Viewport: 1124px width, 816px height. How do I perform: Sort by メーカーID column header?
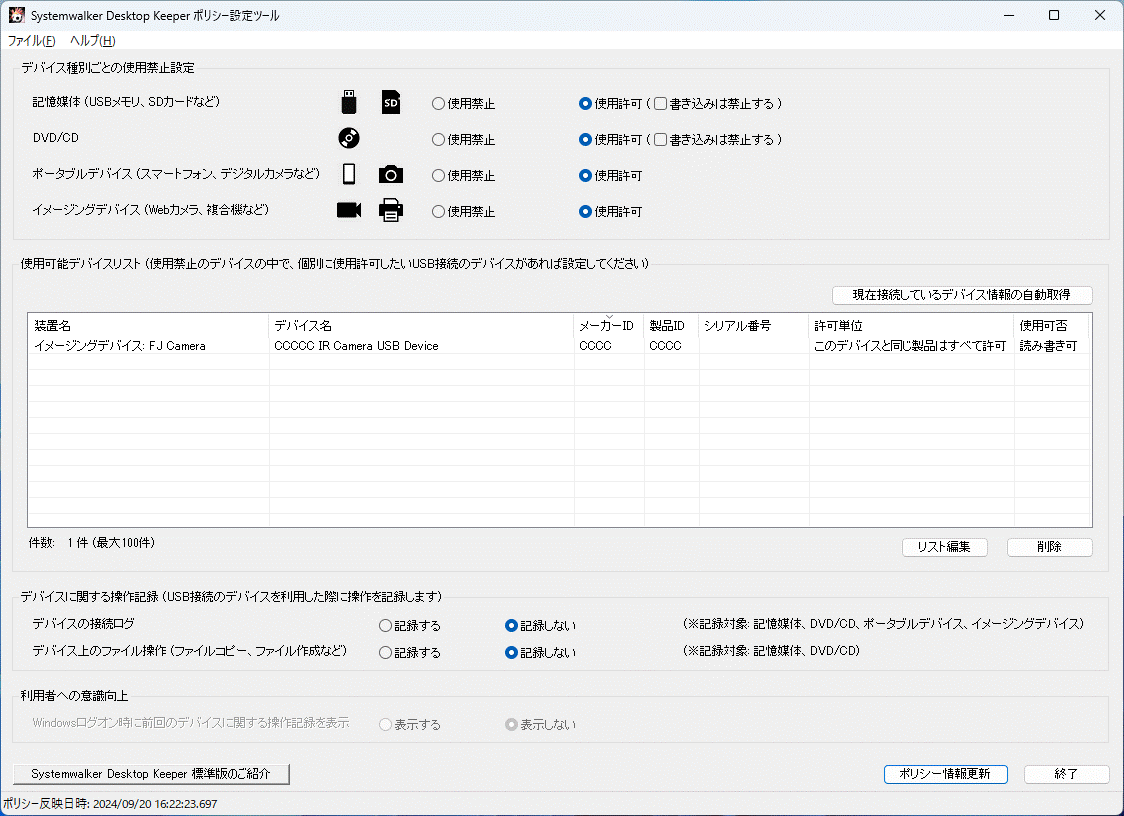click(609, 326)
